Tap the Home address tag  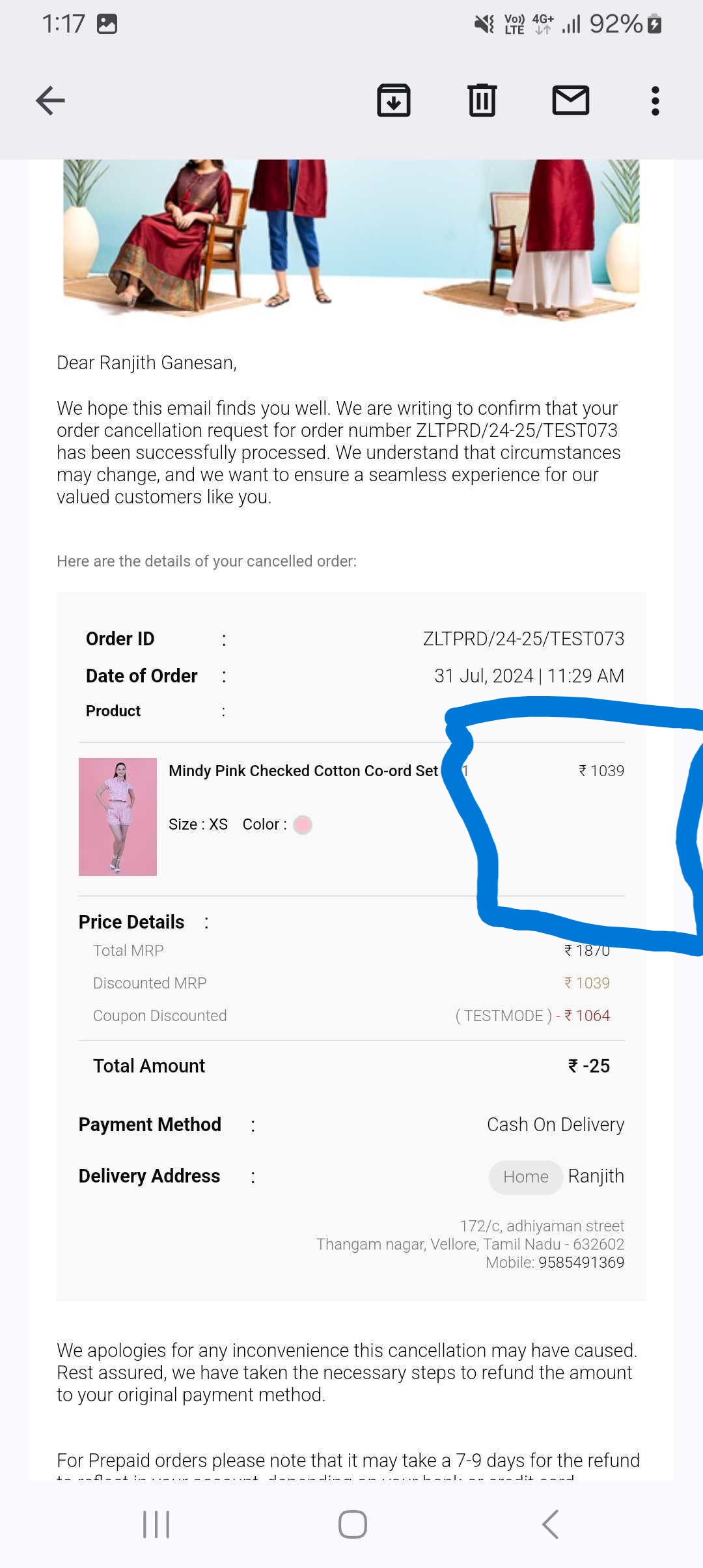[x=525, y=1177]
